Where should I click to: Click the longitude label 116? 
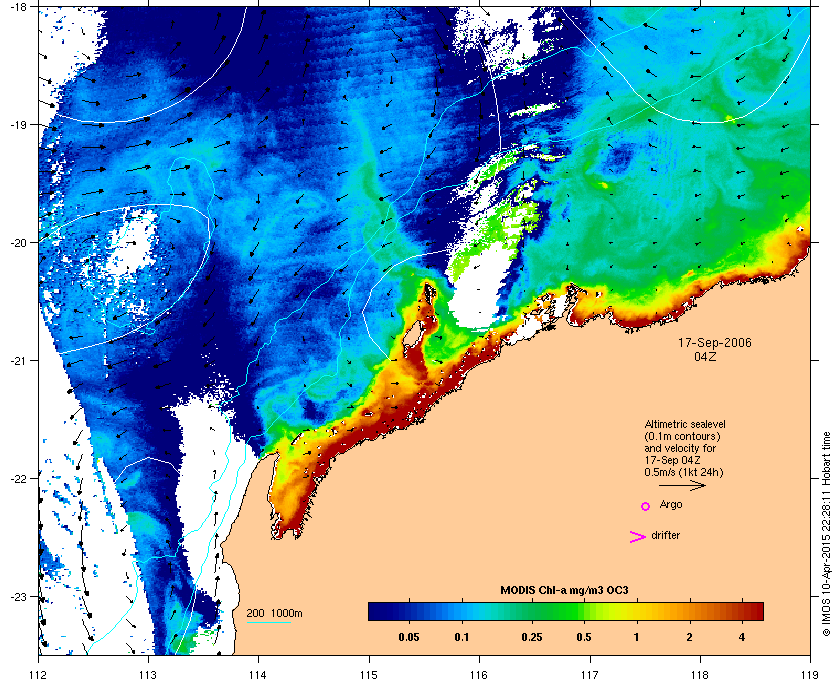tap(479, 675)
